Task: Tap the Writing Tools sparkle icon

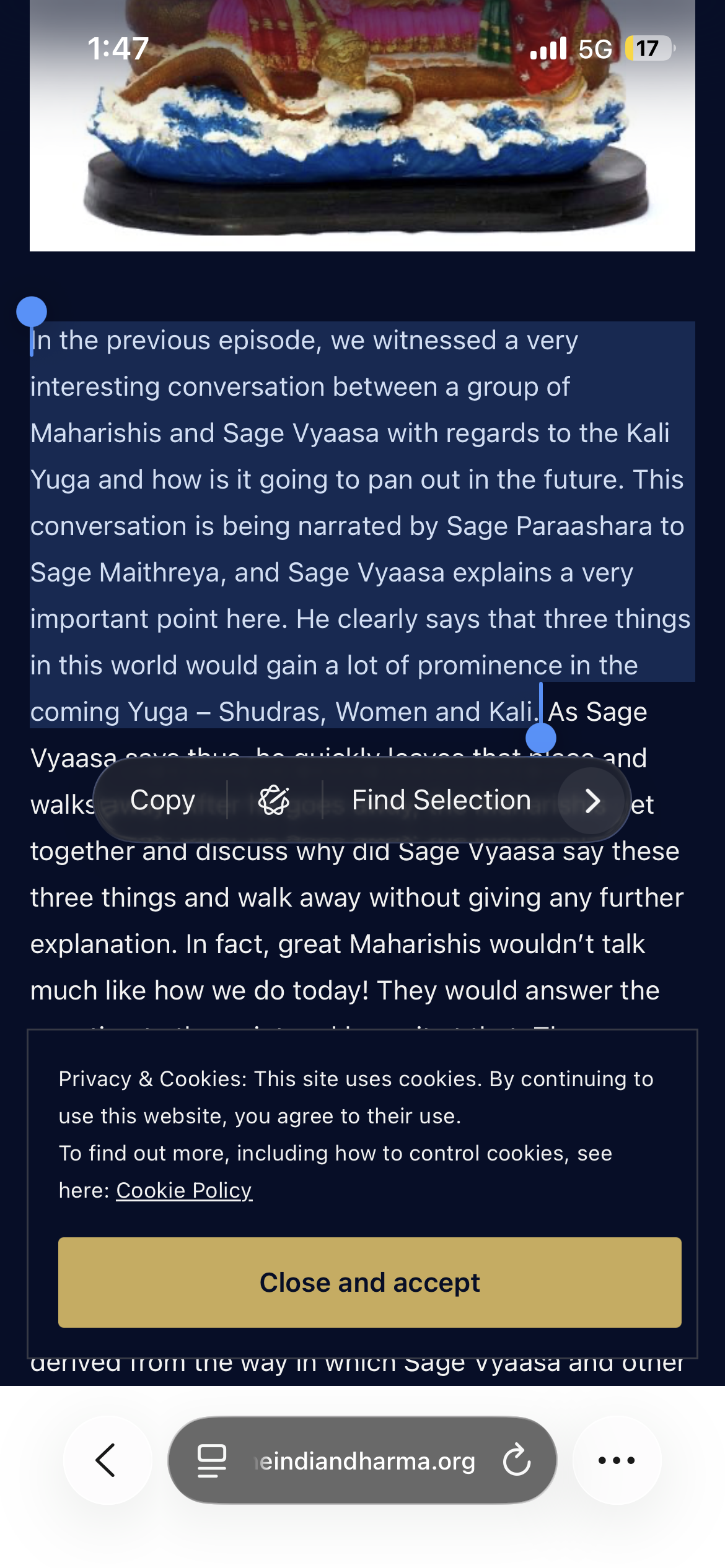Action: tap(274, 800)
